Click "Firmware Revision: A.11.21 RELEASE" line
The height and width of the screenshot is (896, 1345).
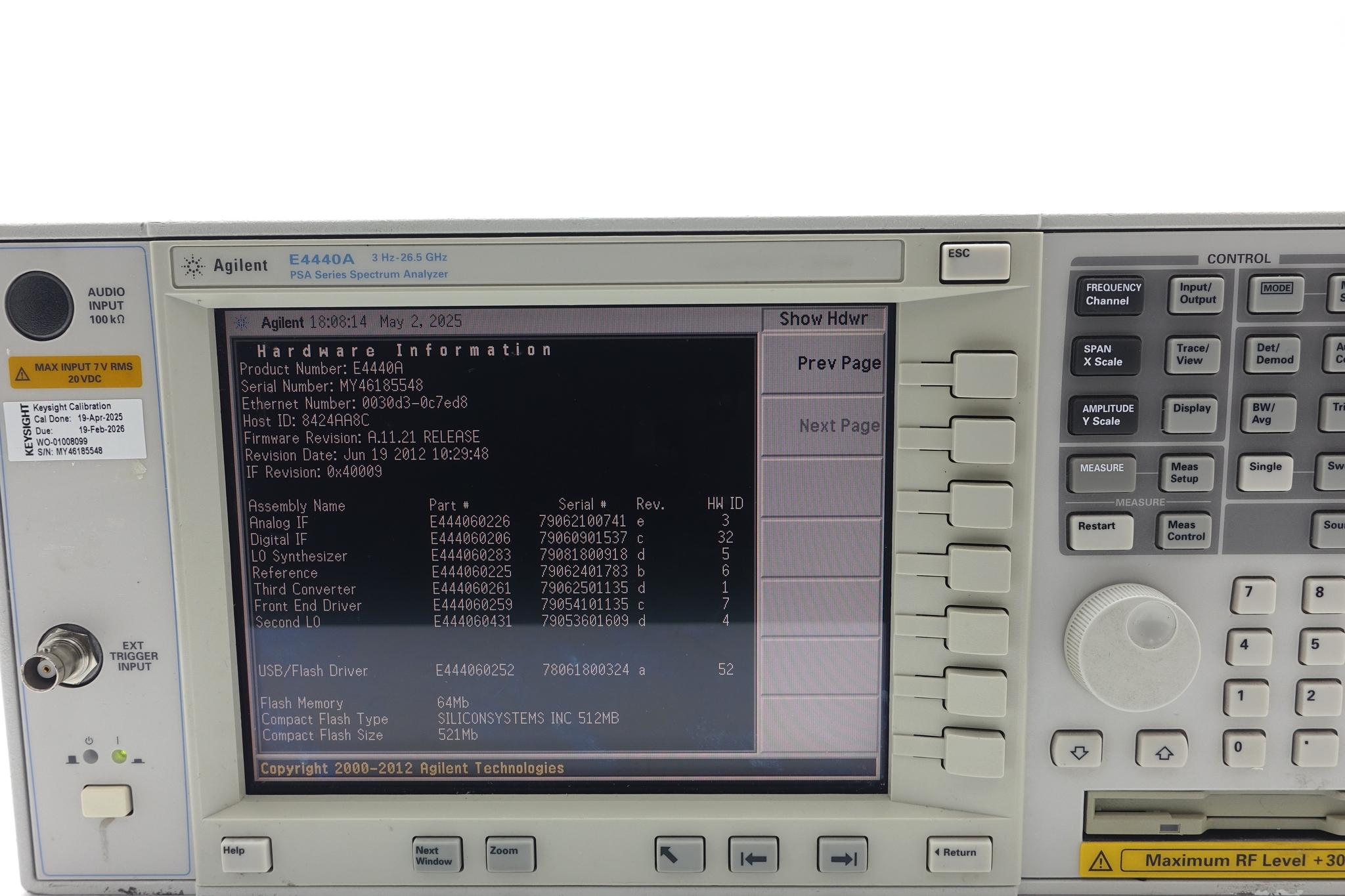[x=361, y=437]
